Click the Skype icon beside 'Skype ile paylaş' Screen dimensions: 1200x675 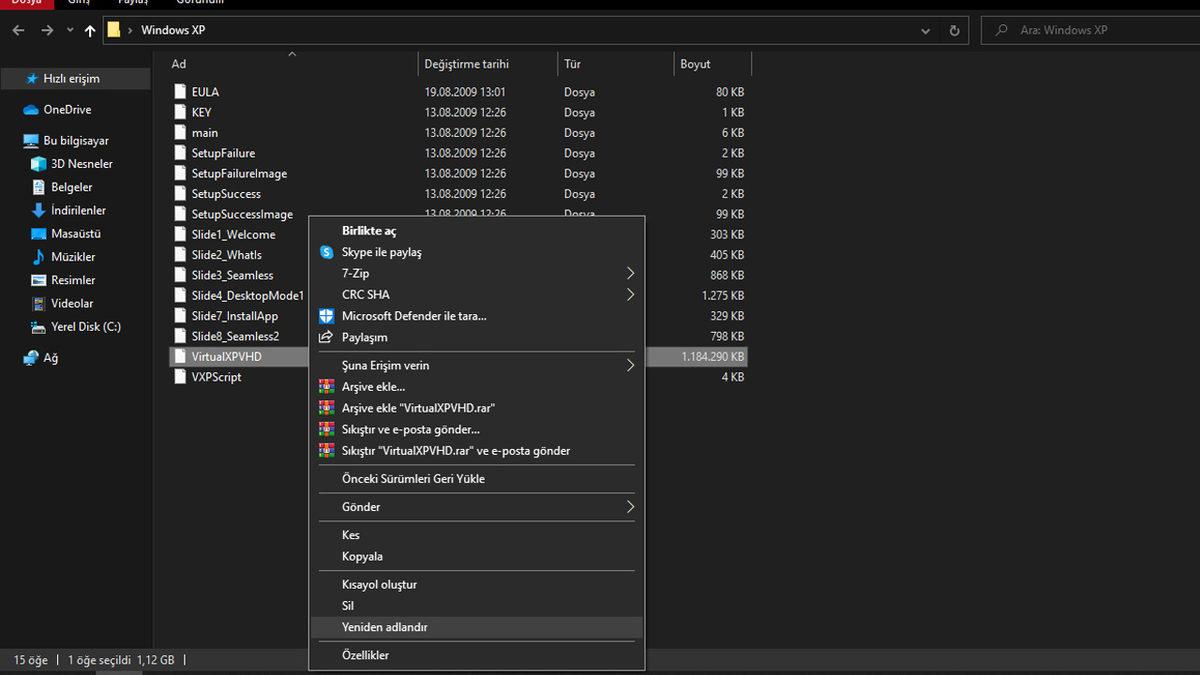[x=326, y=252]
